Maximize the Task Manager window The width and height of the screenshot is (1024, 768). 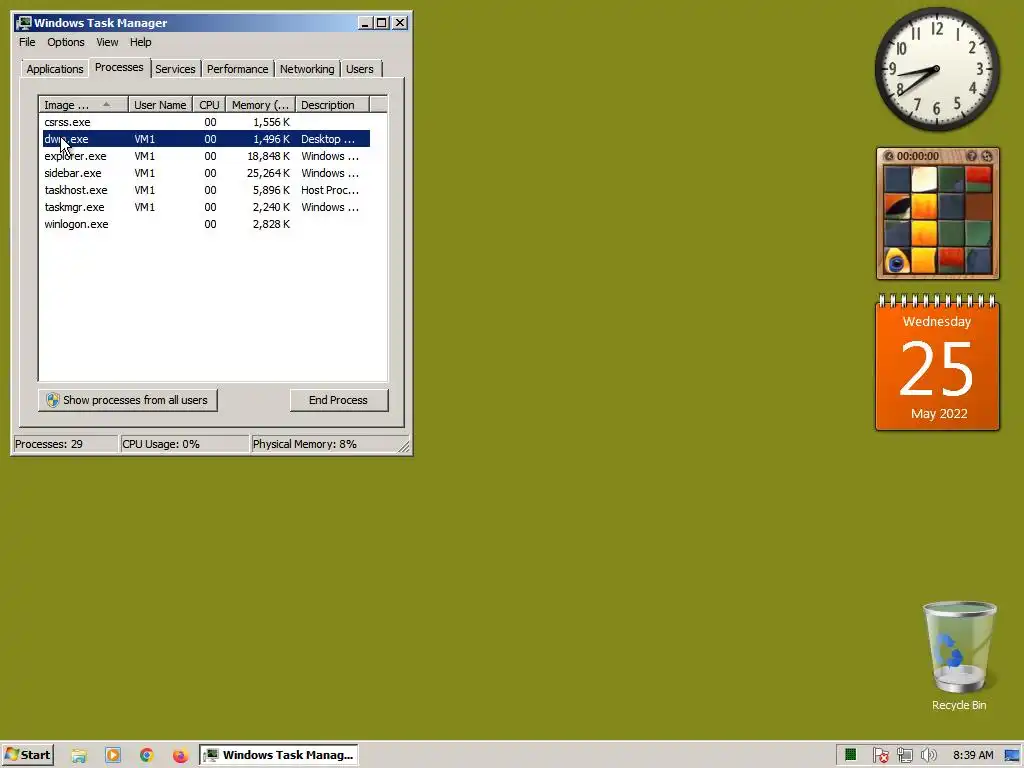381,23
